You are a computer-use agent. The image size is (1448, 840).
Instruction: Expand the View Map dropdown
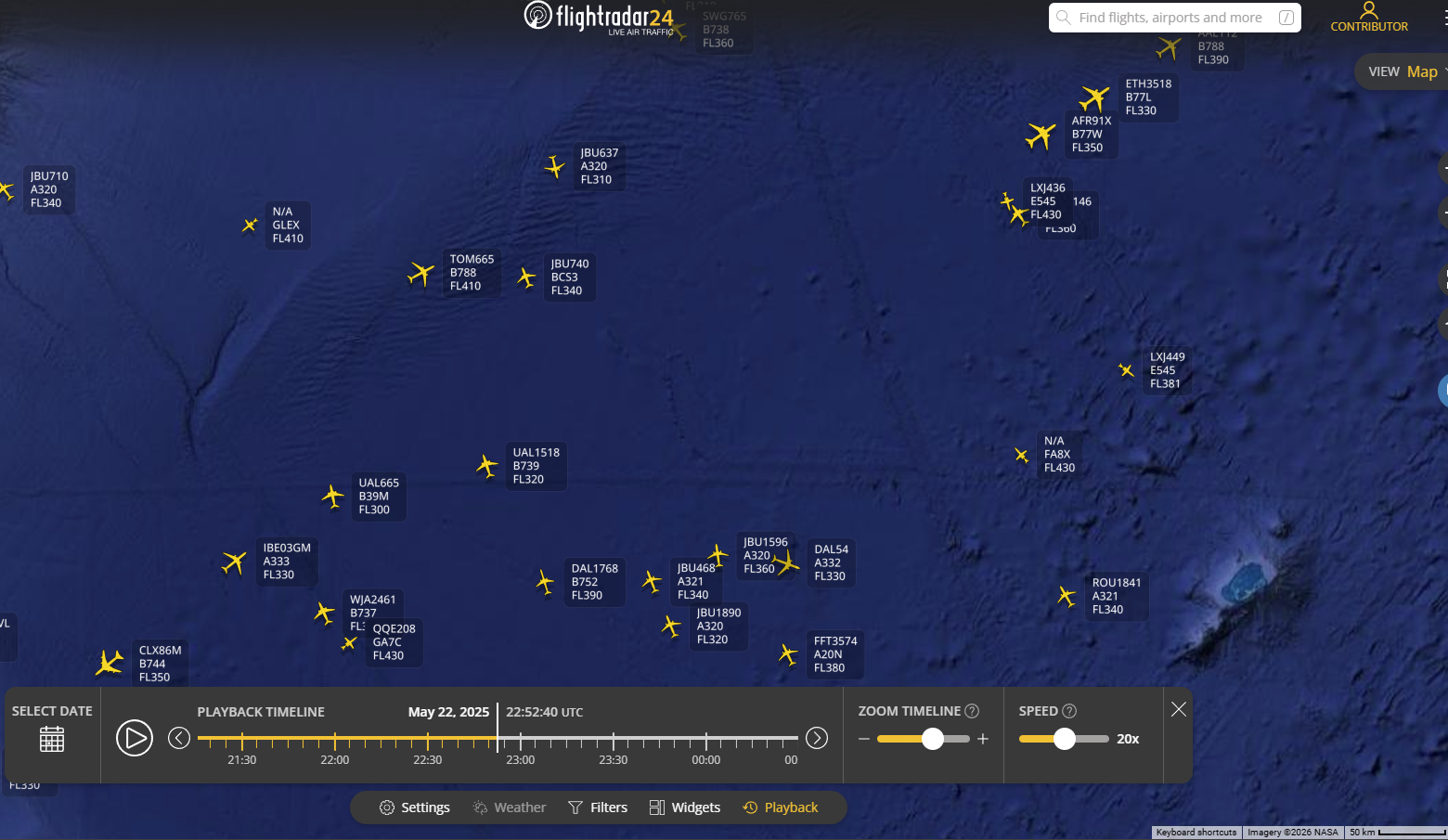(x=1405, y=71)
